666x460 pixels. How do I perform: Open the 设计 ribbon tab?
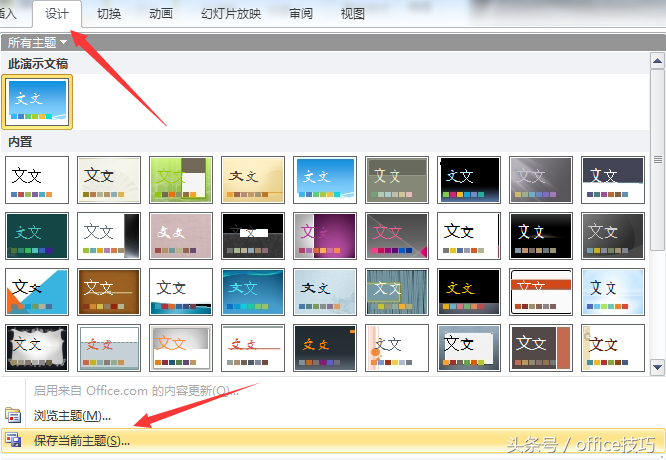(56, 14)
